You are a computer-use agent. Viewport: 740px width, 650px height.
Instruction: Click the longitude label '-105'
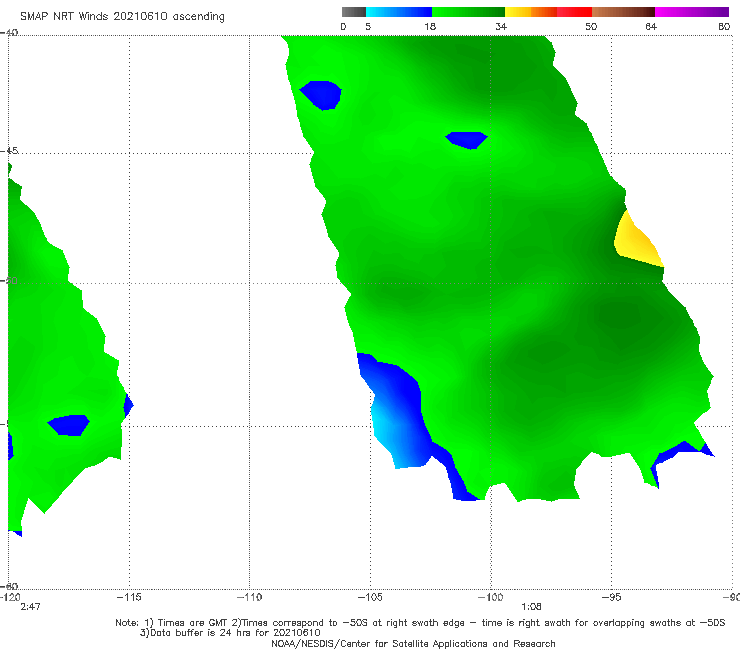(370, 597)
